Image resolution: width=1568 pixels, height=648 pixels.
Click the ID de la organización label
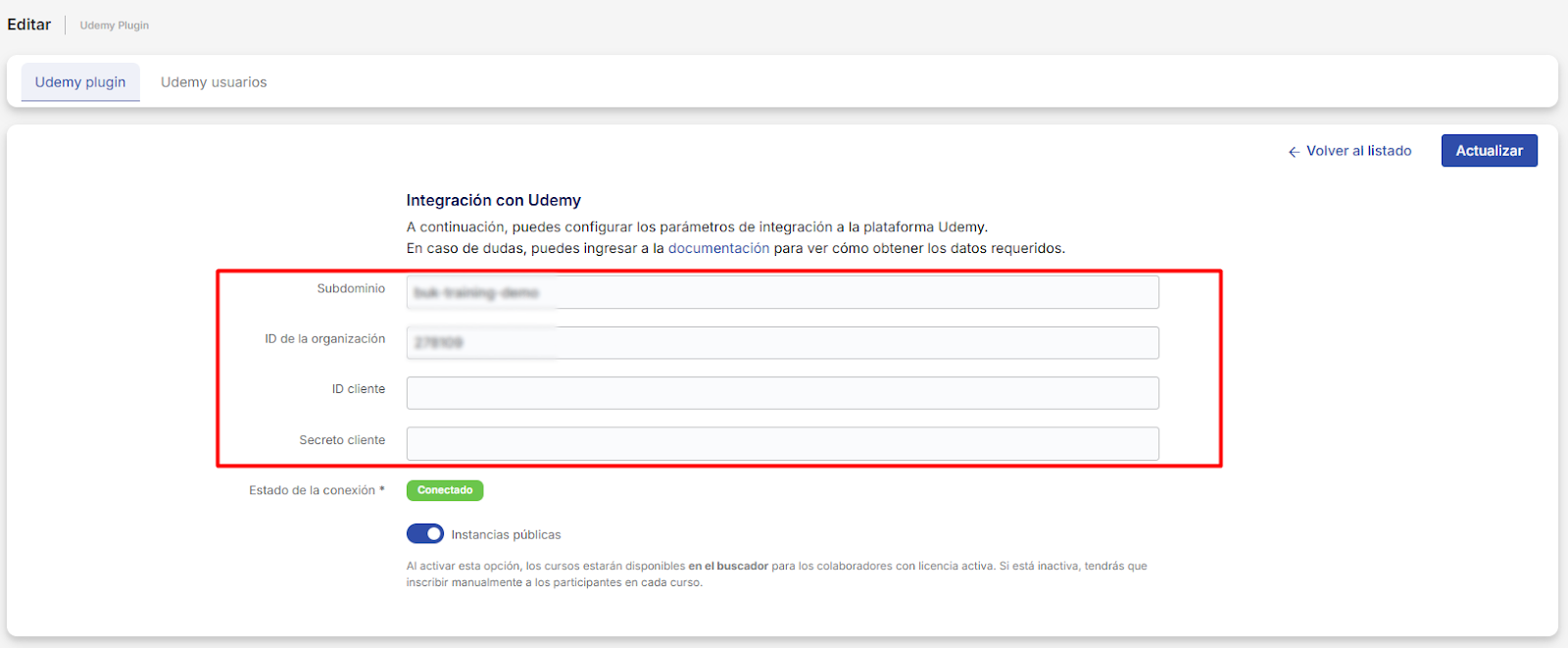click(x=324, y=339)
